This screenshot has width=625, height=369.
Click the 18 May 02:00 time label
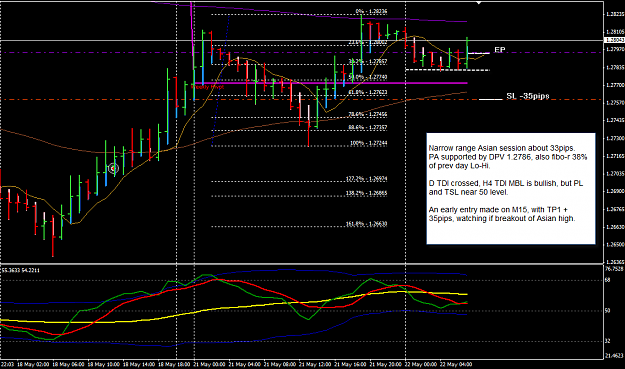coord(33,365)
